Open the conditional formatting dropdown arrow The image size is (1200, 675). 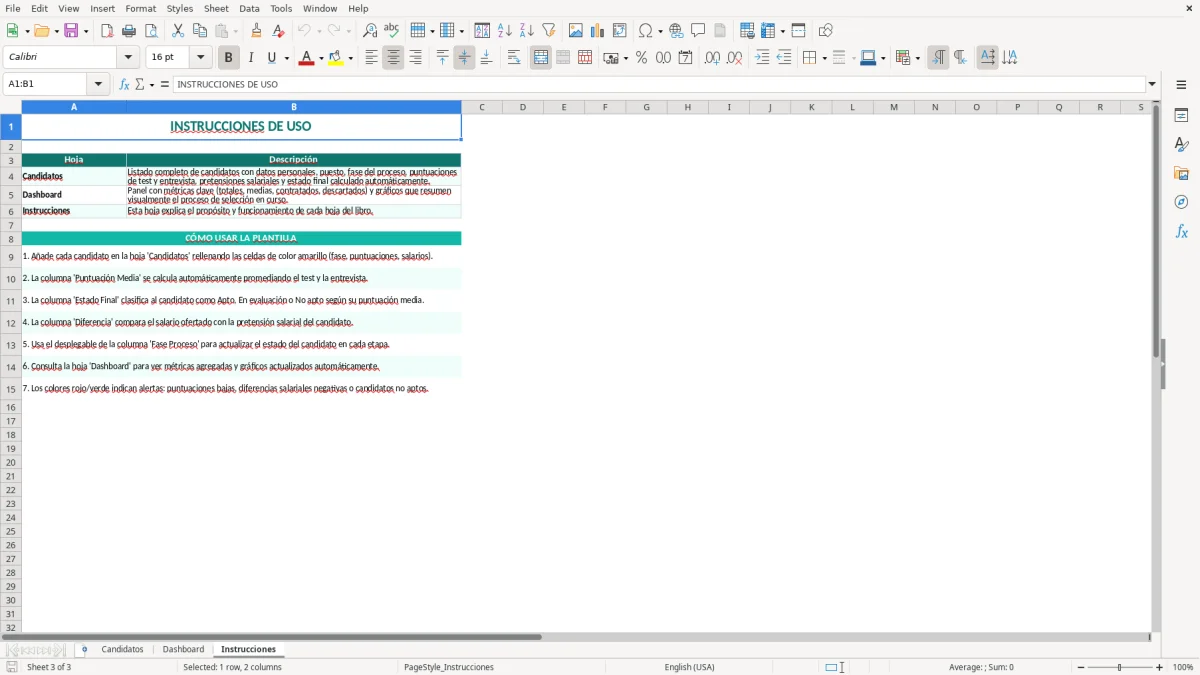(917, 58)
